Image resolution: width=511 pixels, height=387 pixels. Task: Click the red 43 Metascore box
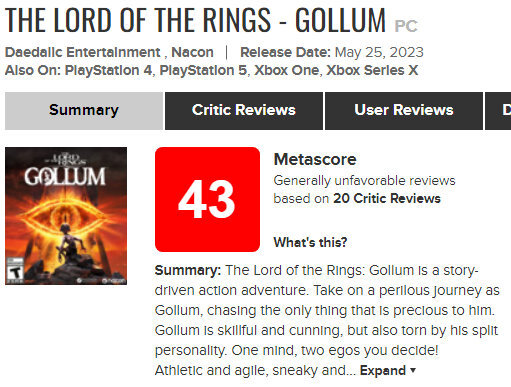(x=207, y=199)
